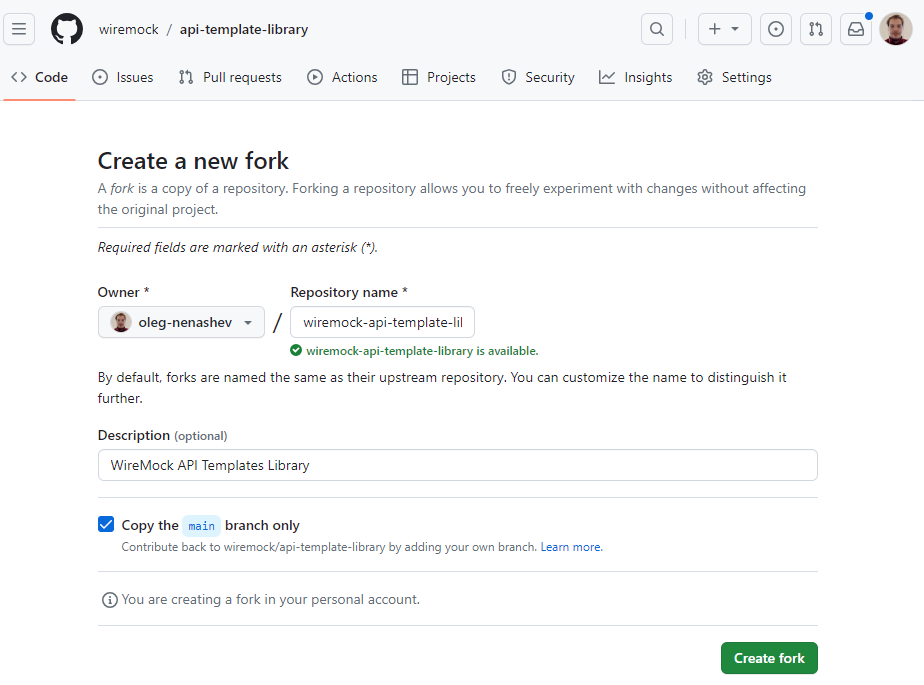Go to GitHub homepage via Octocat logo

[67, 29]
